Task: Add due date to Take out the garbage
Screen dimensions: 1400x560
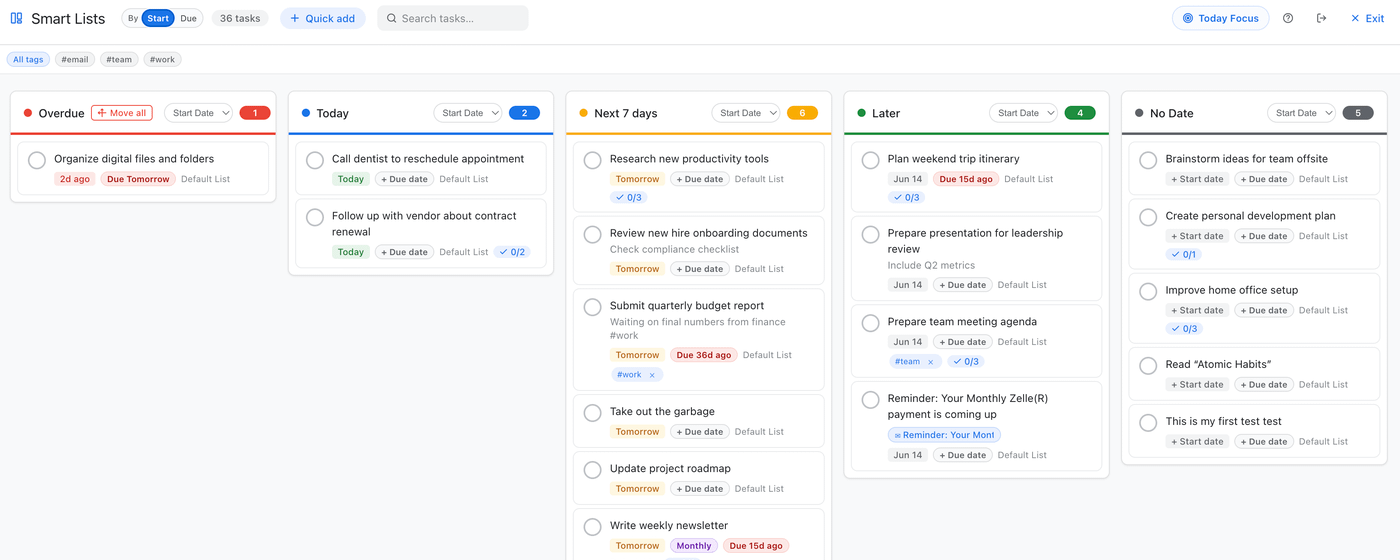Action: tap(699, 432)
